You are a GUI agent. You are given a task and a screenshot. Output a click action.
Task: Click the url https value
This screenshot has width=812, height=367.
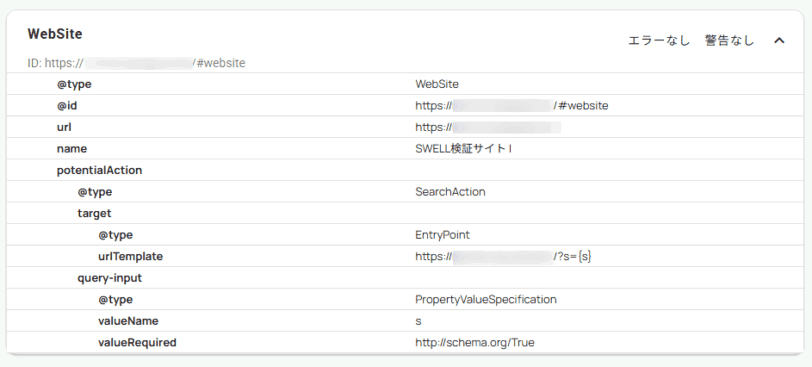[488, 127]
